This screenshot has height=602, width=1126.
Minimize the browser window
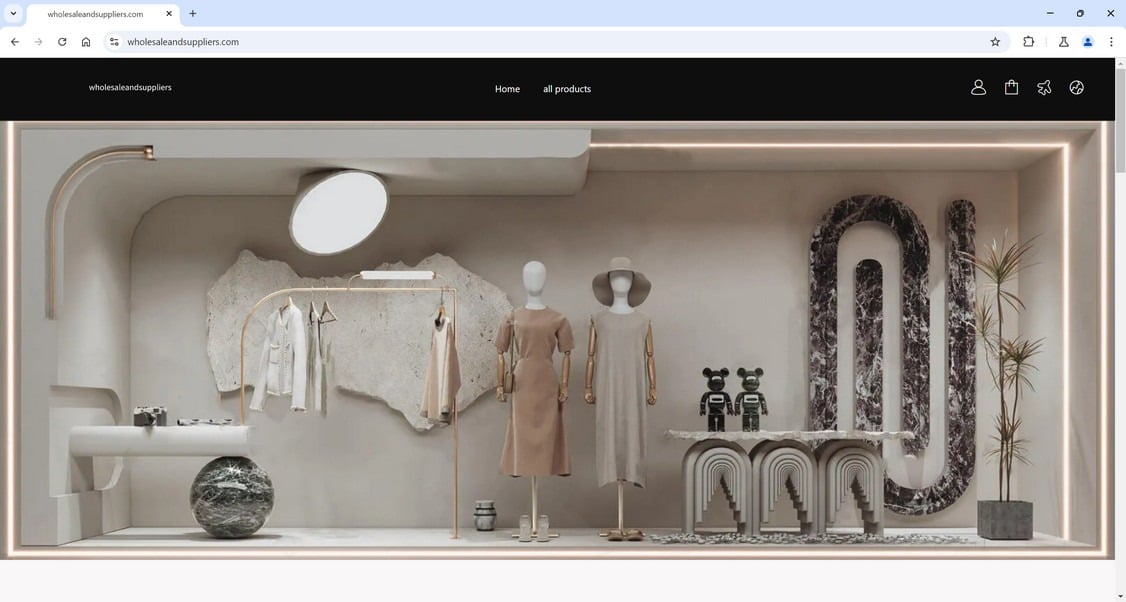click(1050, 14)
